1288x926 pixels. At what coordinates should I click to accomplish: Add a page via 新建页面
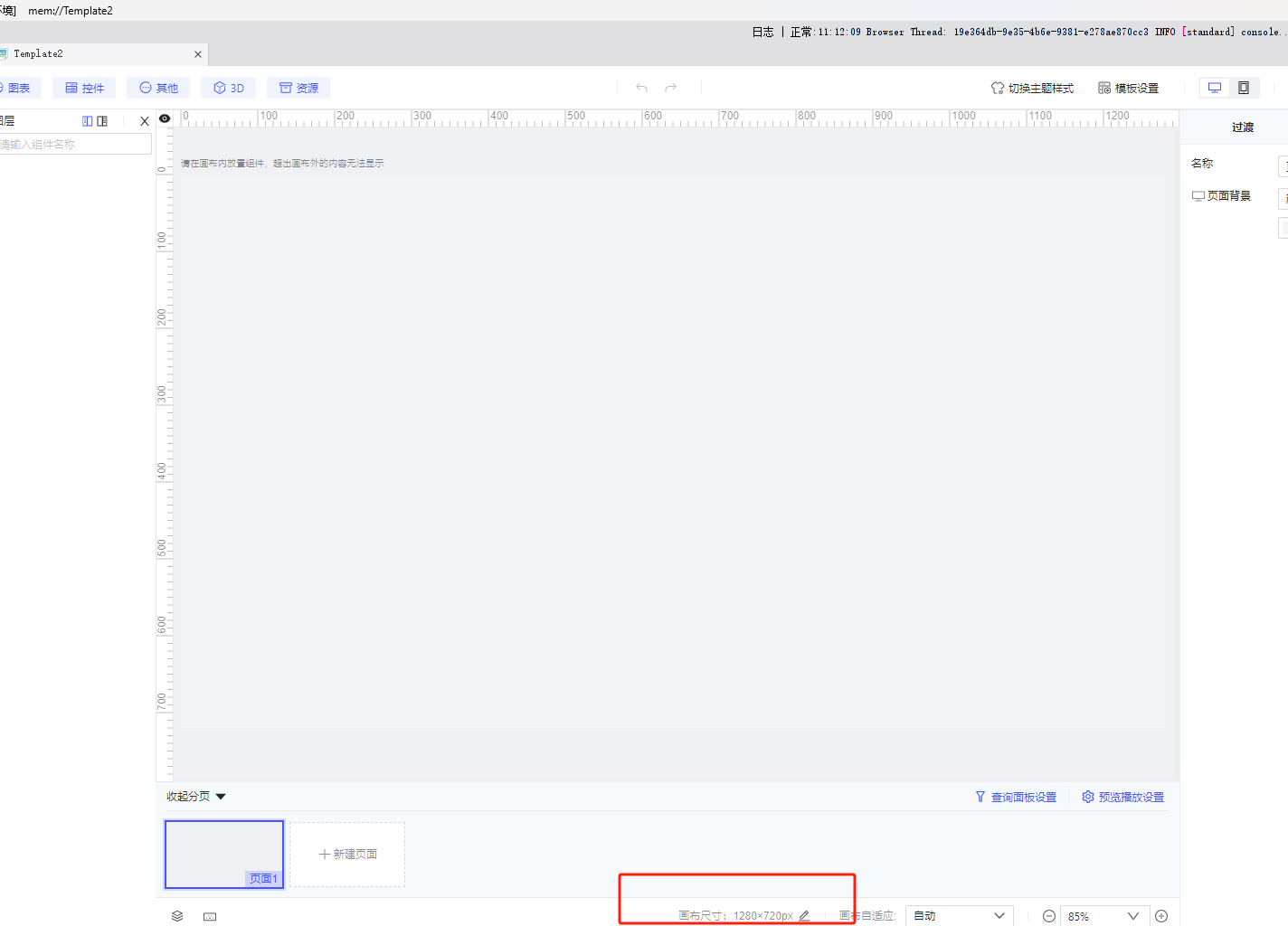click(347, 855)
